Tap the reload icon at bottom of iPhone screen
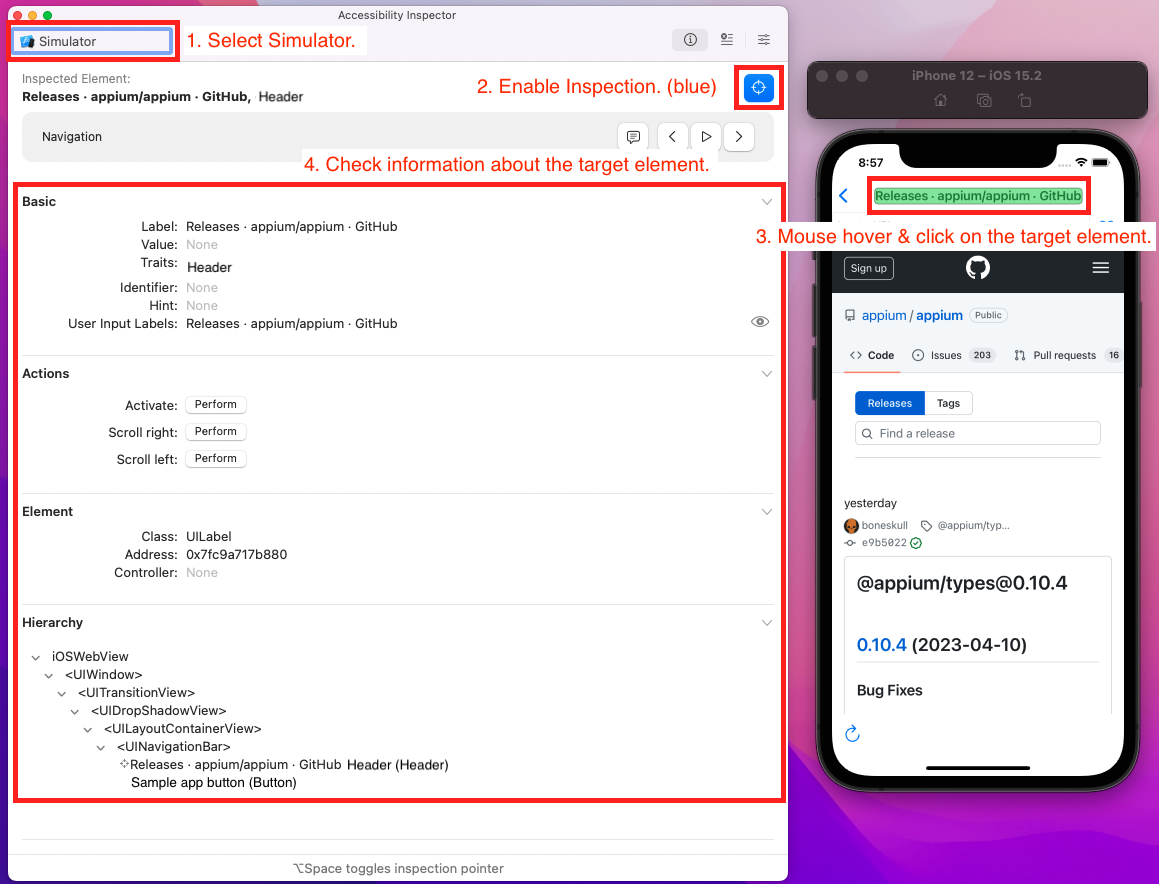Viewport: 1159px width, 884px height. (x=852, y=733)
